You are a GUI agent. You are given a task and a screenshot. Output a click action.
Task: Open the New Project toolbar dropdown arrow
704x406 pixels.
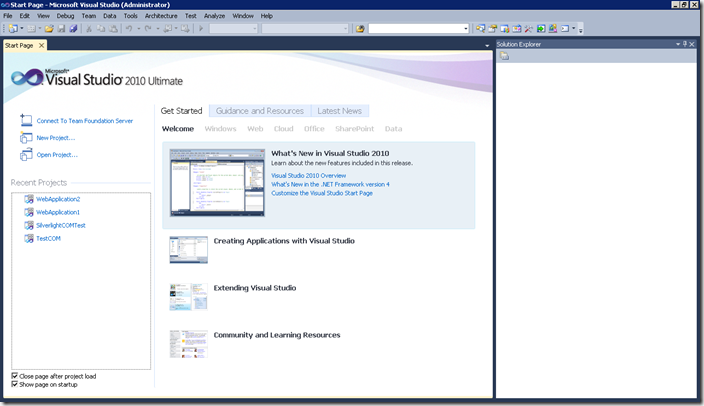click(22, 29)
